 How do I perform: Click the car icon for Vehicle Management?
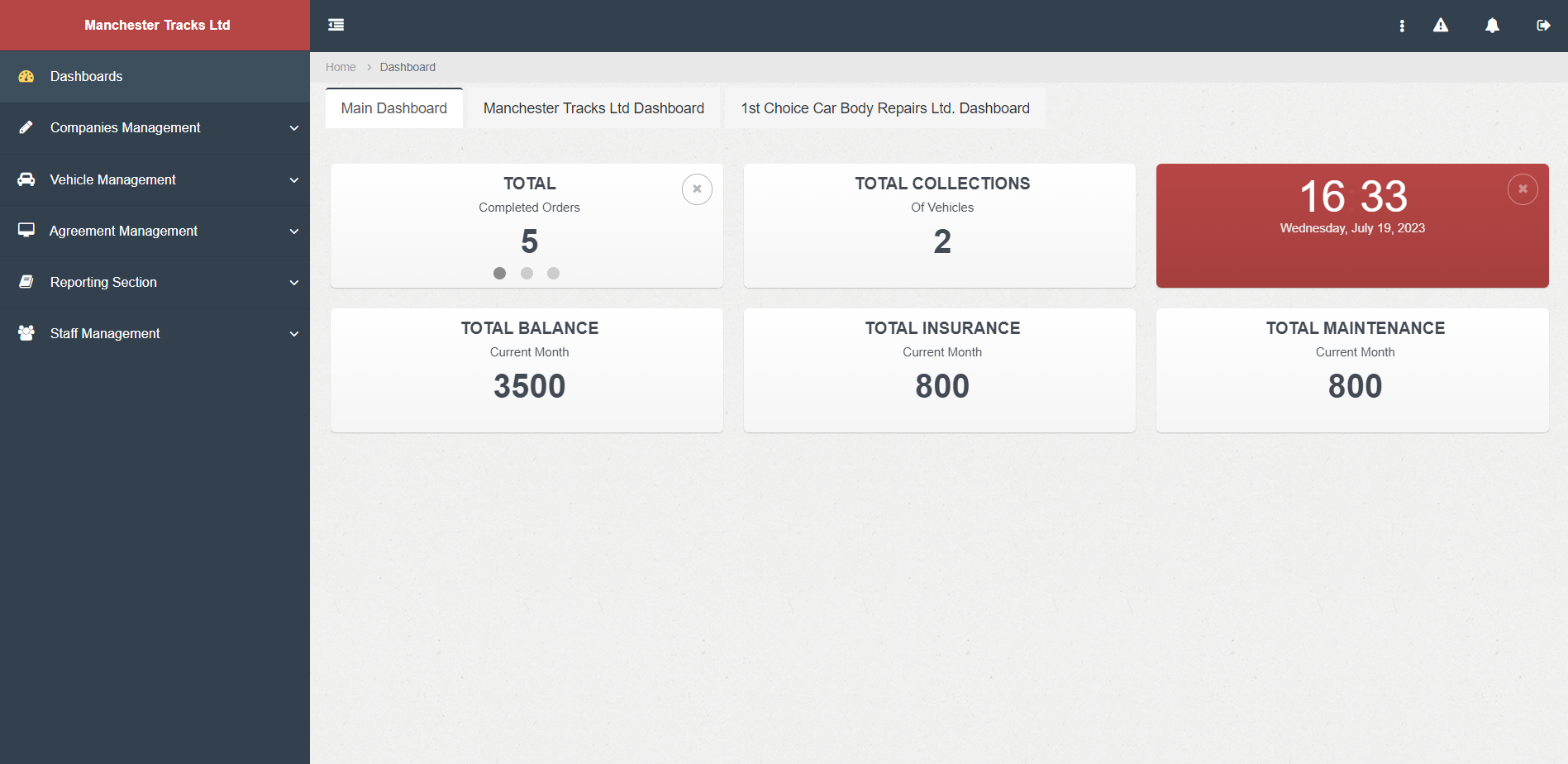click(26, 179)
